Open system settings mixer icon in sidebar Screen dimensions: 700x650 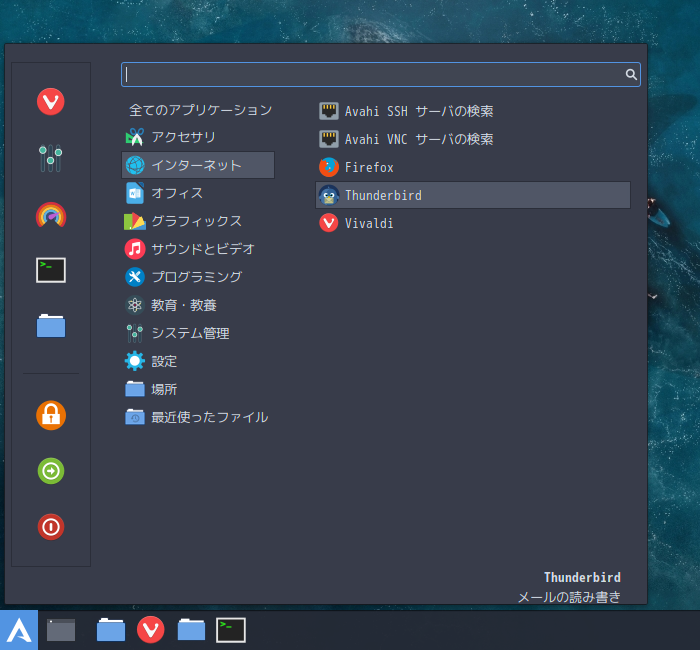coord(50,158)
